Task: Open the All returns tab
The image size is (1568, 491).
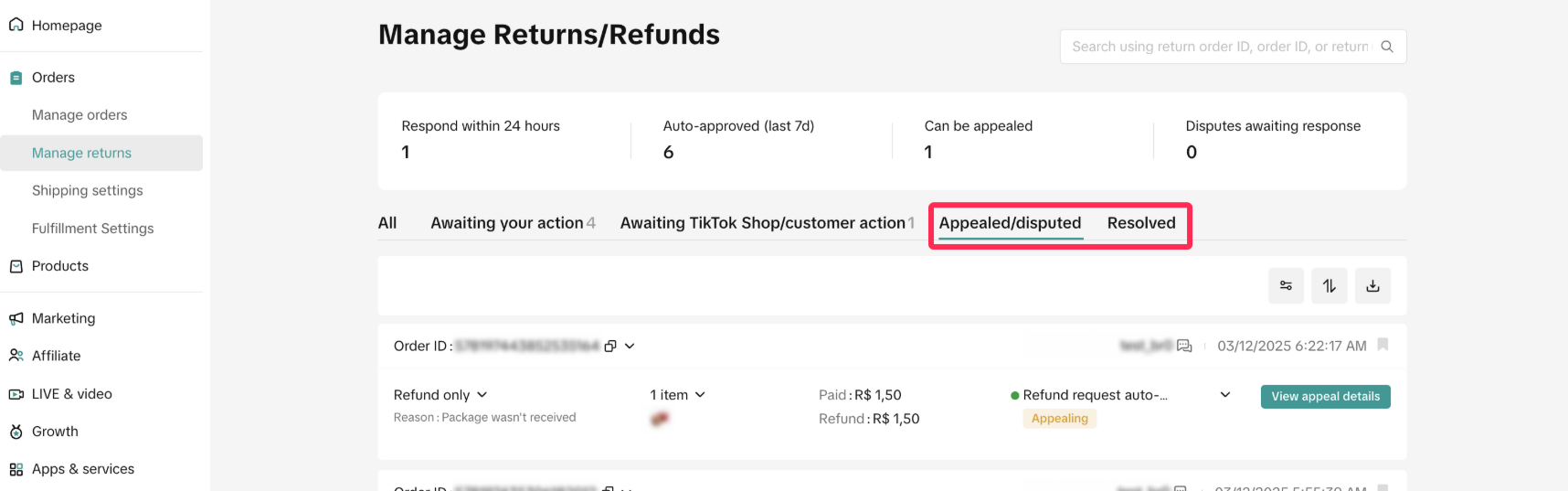Action: (387, 223)
